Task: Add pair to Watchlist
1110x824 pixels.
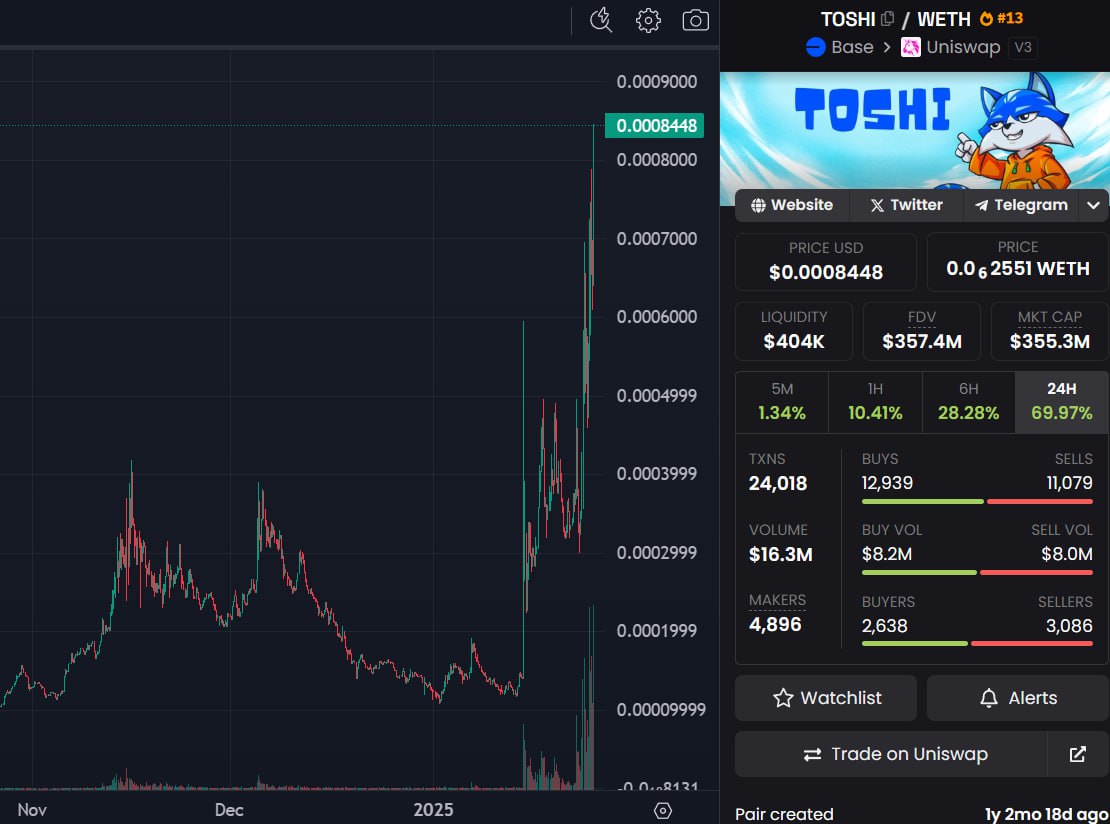Action: [826, 698]
